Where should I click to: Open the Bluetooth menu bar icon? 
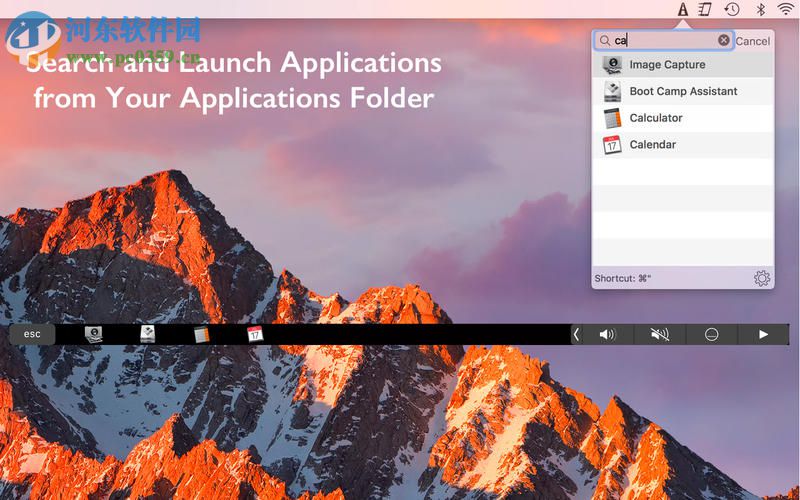pos(760,9)
